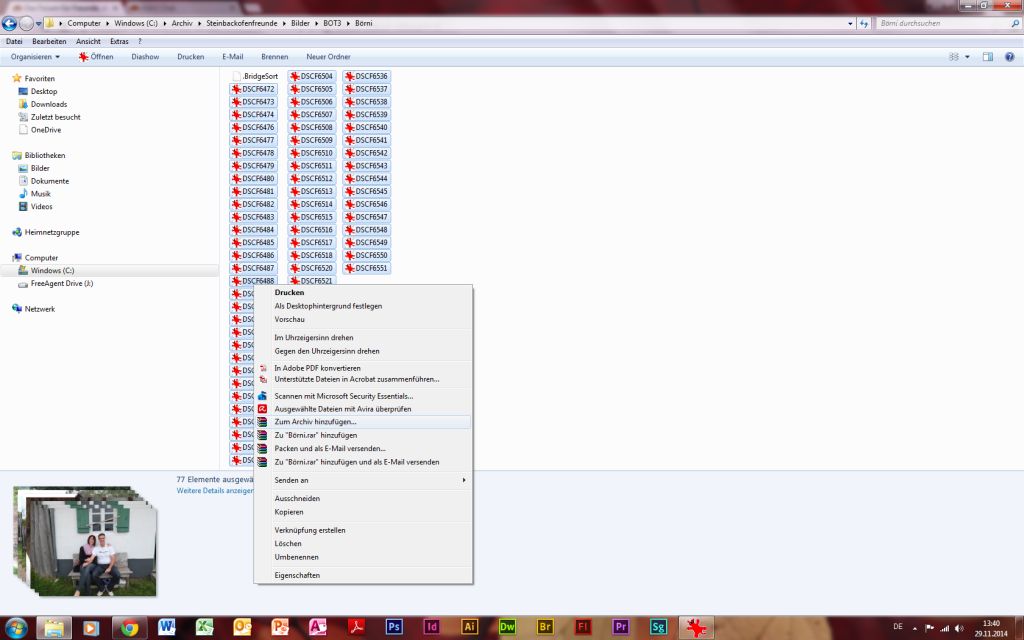Screen dimensions: 1024x640
Task: Open Photoshop from the taskbar
Action: 394,628
